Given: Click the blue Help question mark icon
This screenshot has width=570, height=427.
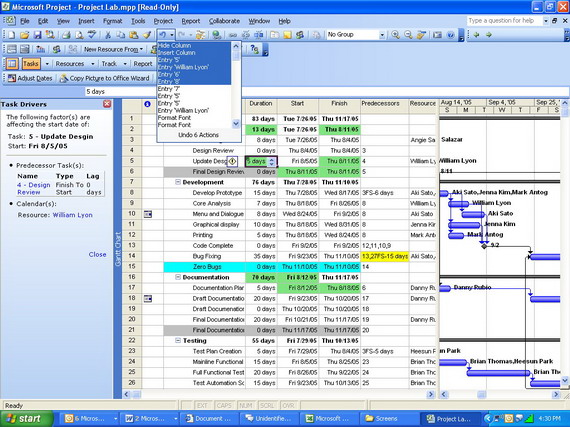Looking at the screenshot, I should tap(450, 35).
